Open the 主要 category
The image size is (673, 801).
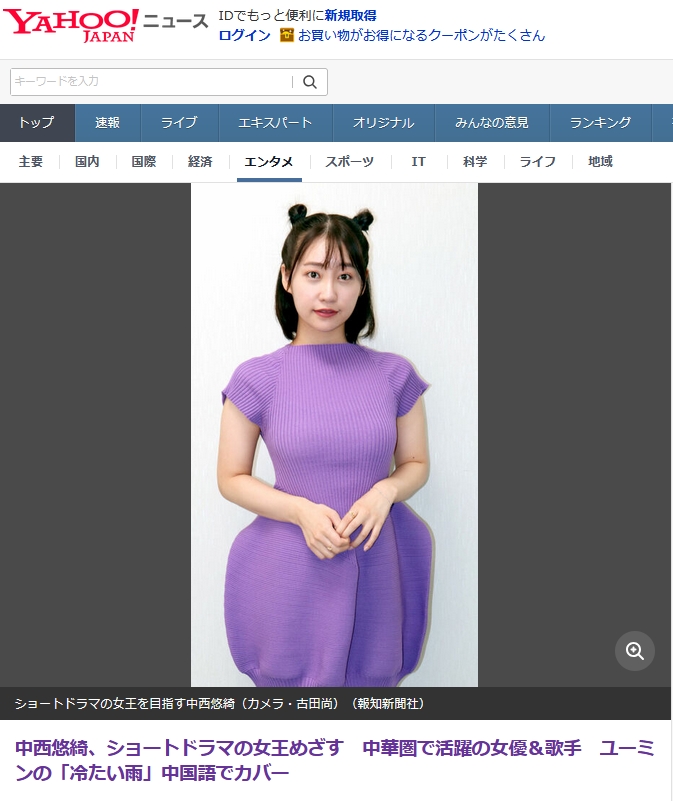coord(31,162)
